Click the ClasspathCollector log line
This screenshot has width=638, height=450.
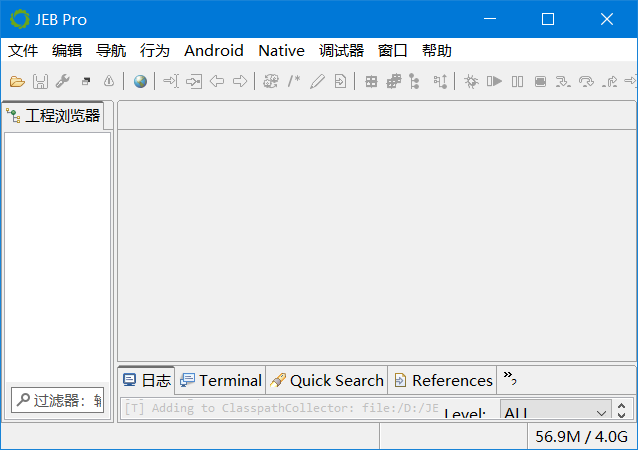(x=281, y=408)
